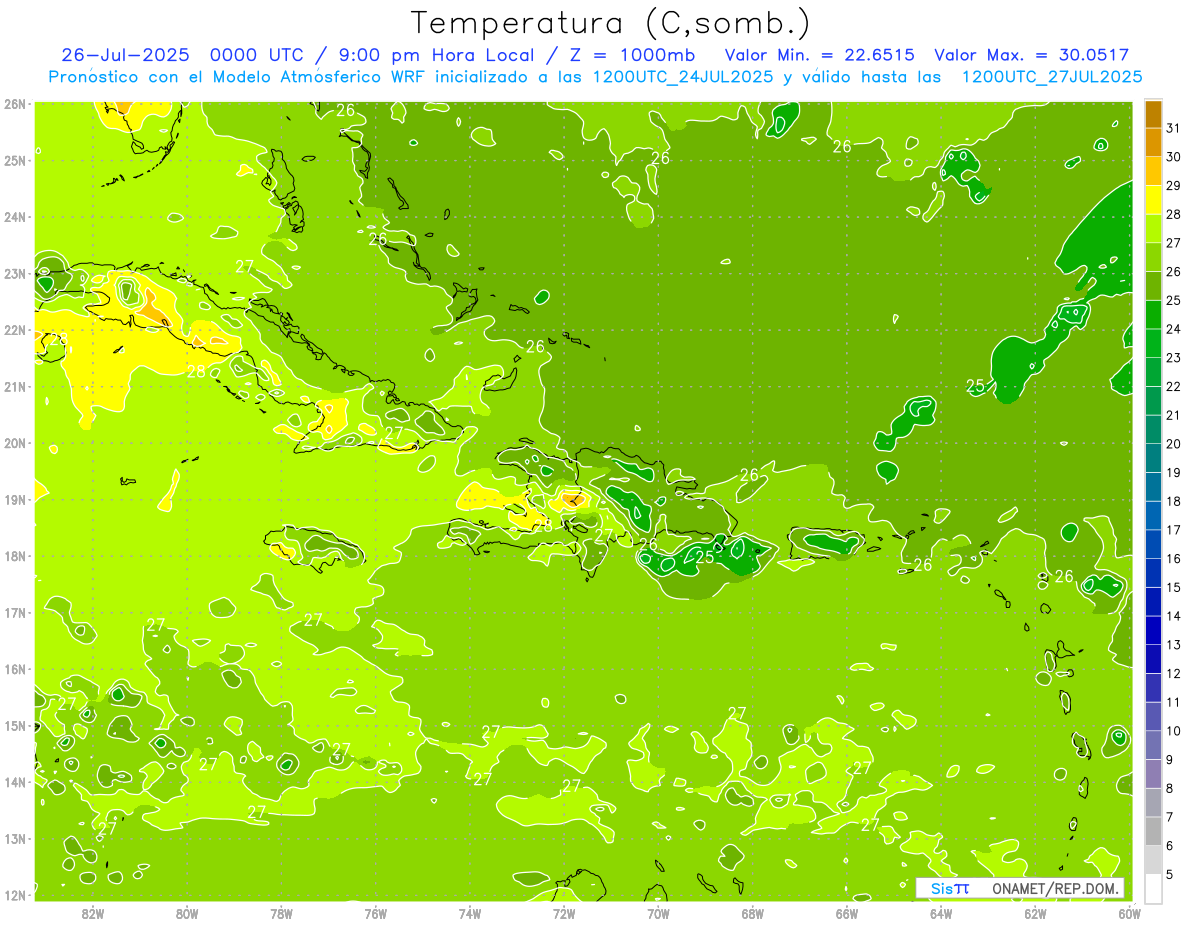Pick the orange swatch between 30 and 31
This screenshot has width=1200, height=927.
pyautogui.click(x=1153, y=142)
